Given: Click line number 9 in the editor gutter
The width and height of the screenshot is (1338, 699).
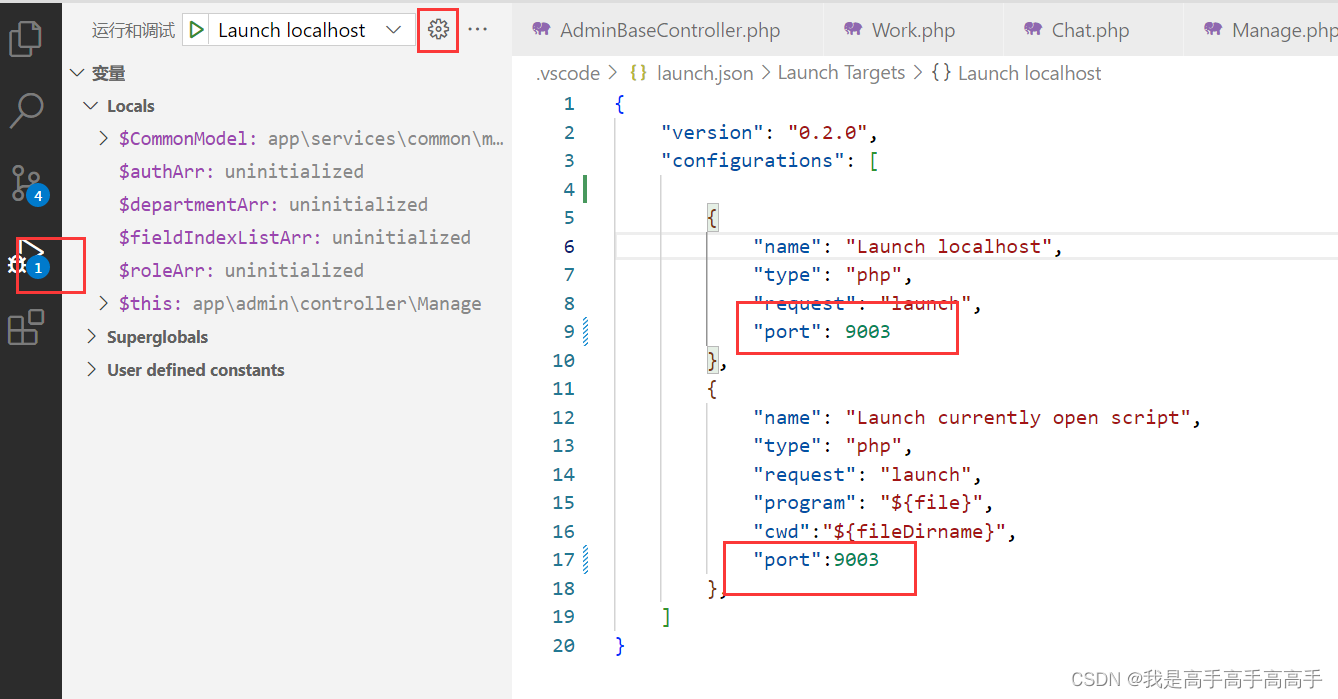Looking at the screenshot, I should (568, 331).
